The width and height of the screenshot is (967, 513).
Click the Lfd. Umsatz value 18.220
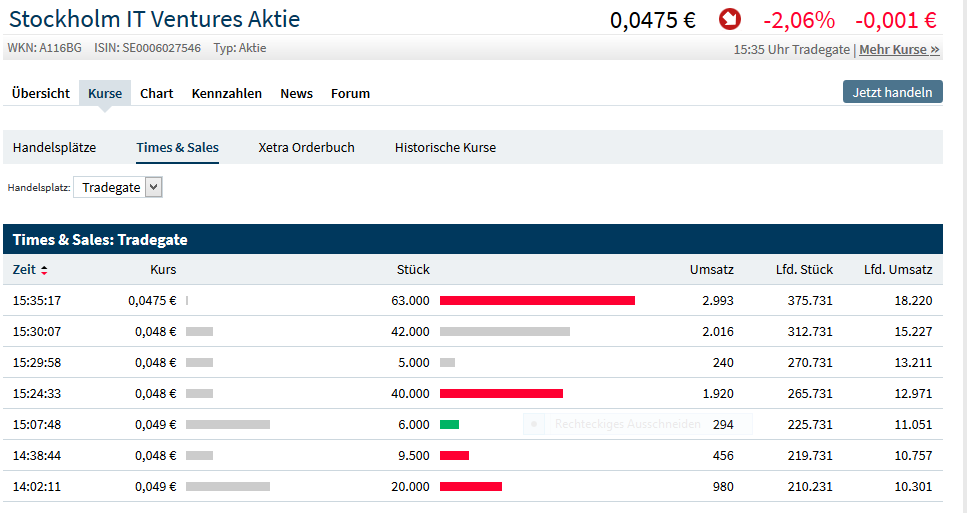[913, 301]
